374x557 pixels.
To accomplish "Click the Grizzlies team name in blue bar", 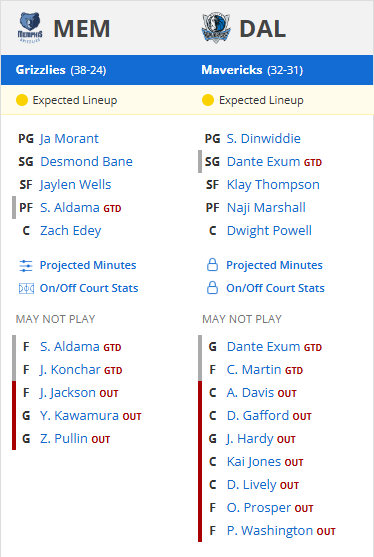I will (40, 70).
